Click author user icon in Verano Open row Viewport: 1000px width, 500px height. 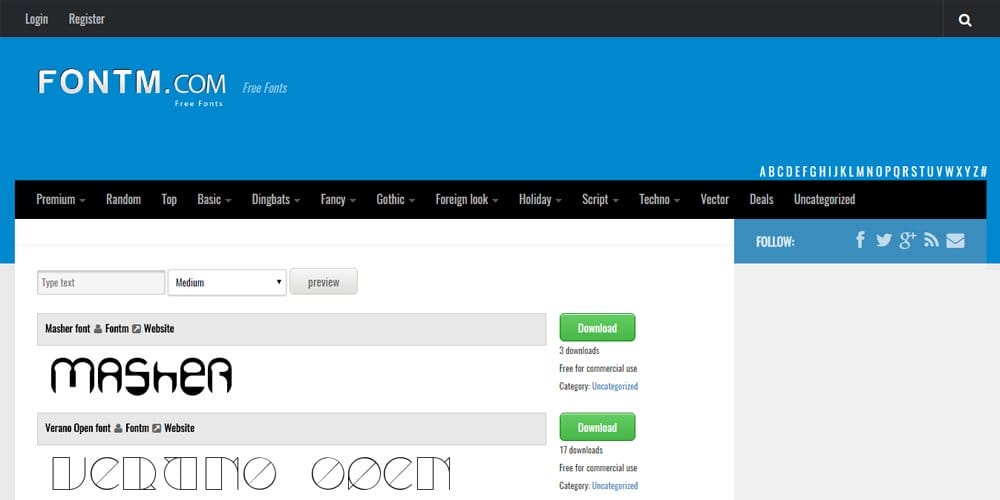(118, 429)
